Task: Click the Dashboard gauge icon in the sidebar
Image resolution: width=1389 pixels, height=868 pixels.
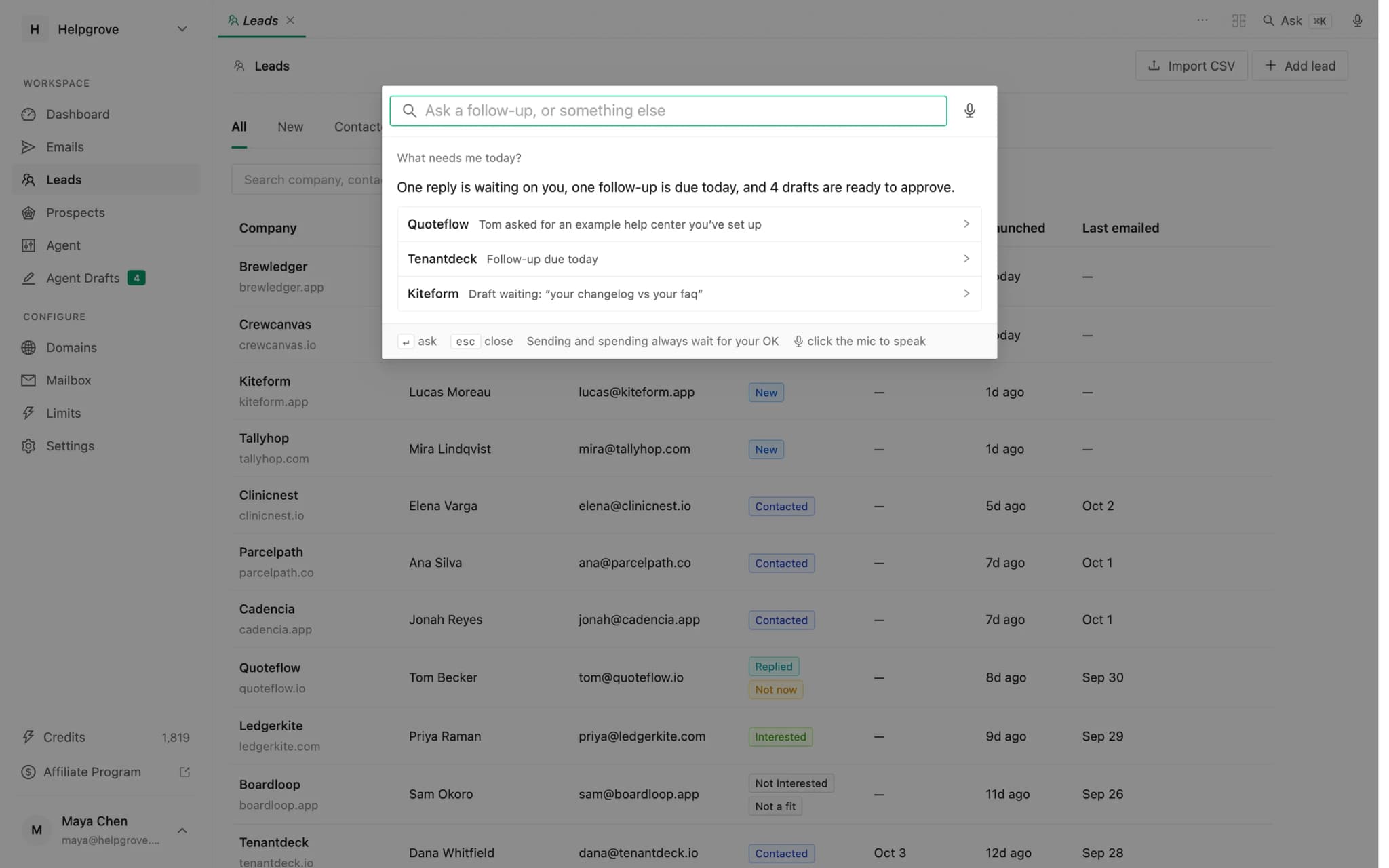Action: point(28,114)
